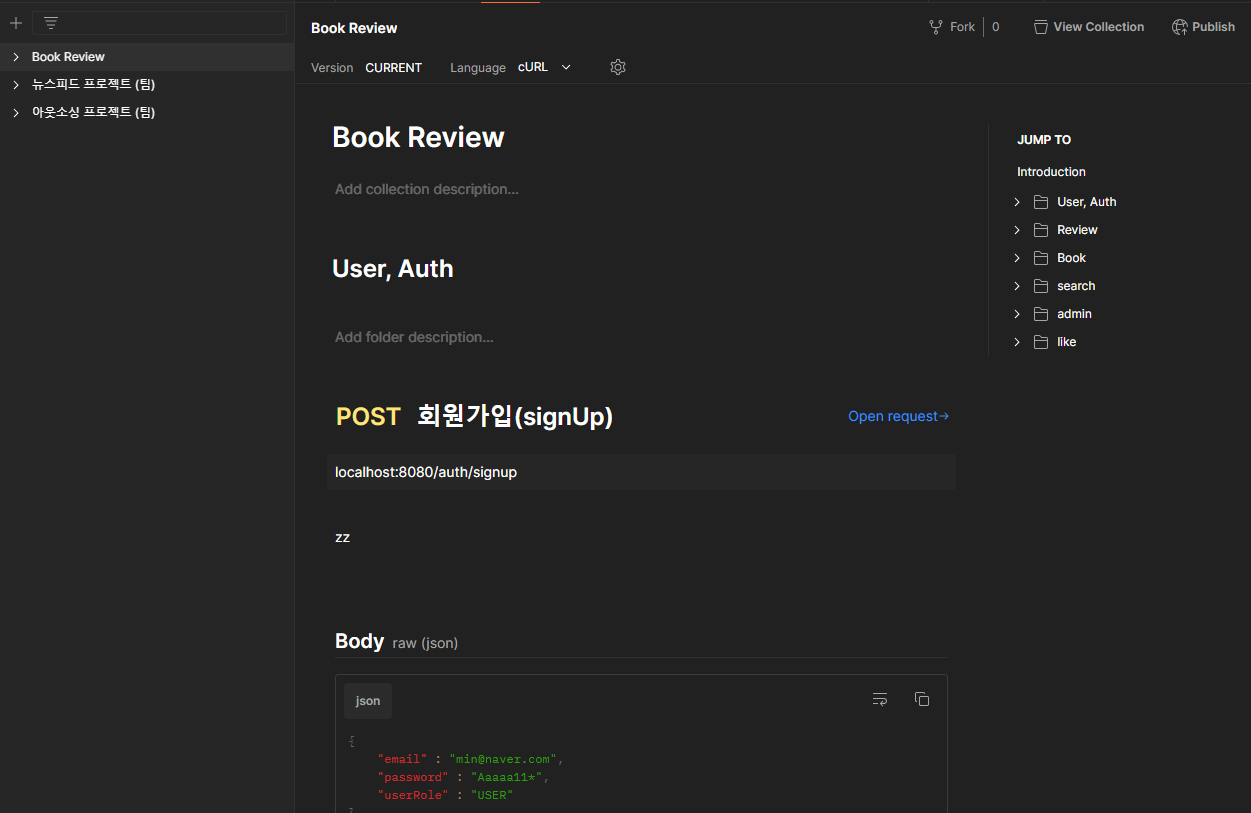
Task: Expand like chevron in Jump To
Action: [1017, 342]
